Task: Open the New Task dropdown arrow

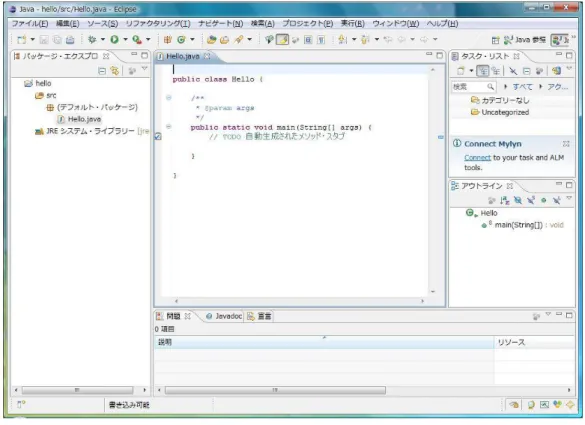Action: (x=472, y=71)
